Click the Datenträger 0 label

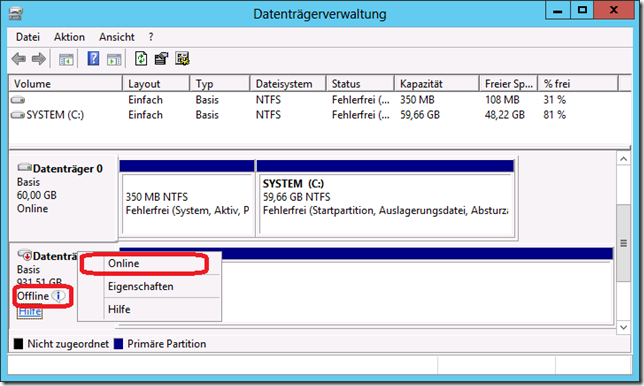pos(68,169)
